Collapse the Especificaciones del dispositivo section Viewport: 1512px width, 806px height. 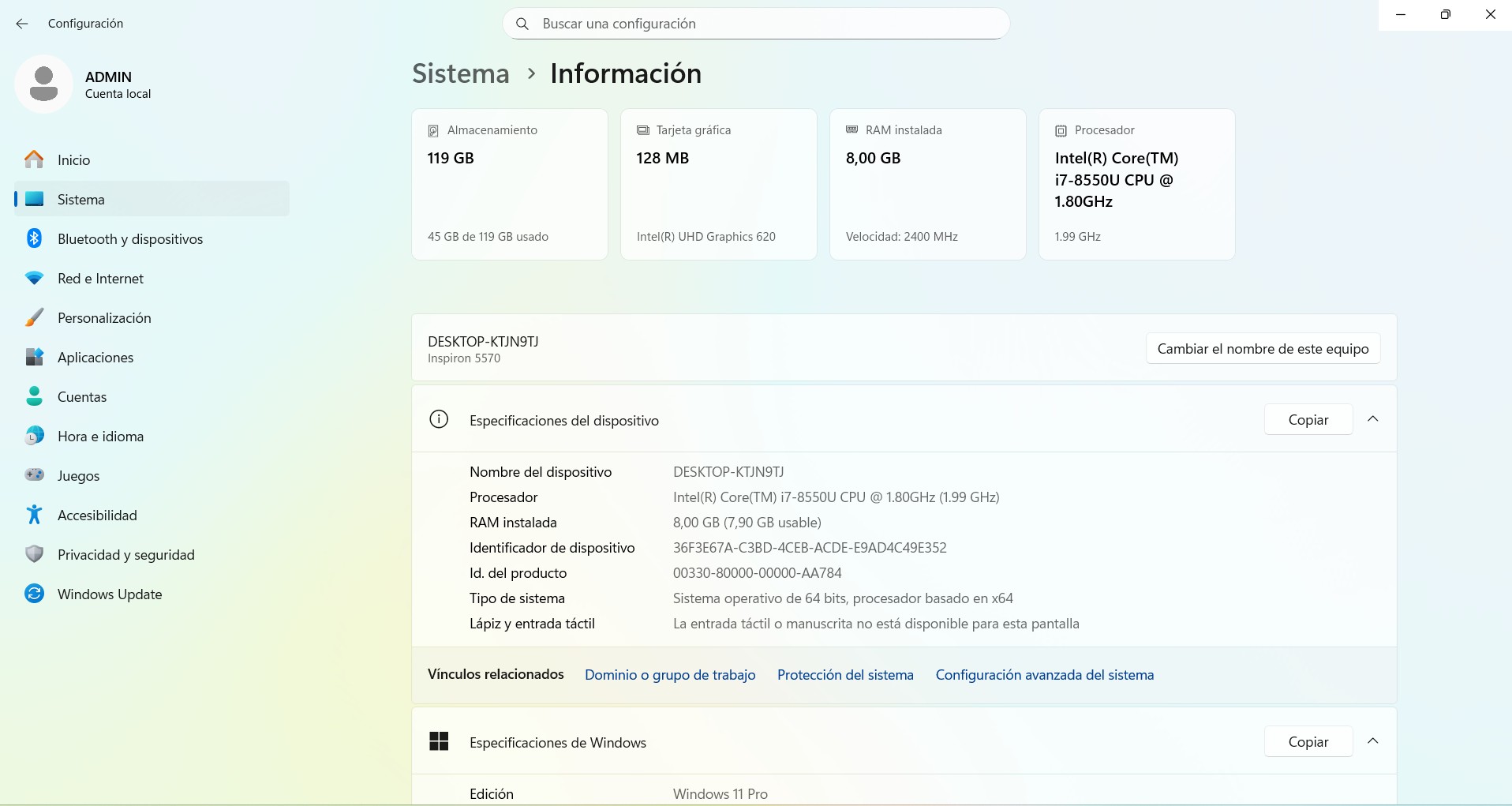[1373, 419]
